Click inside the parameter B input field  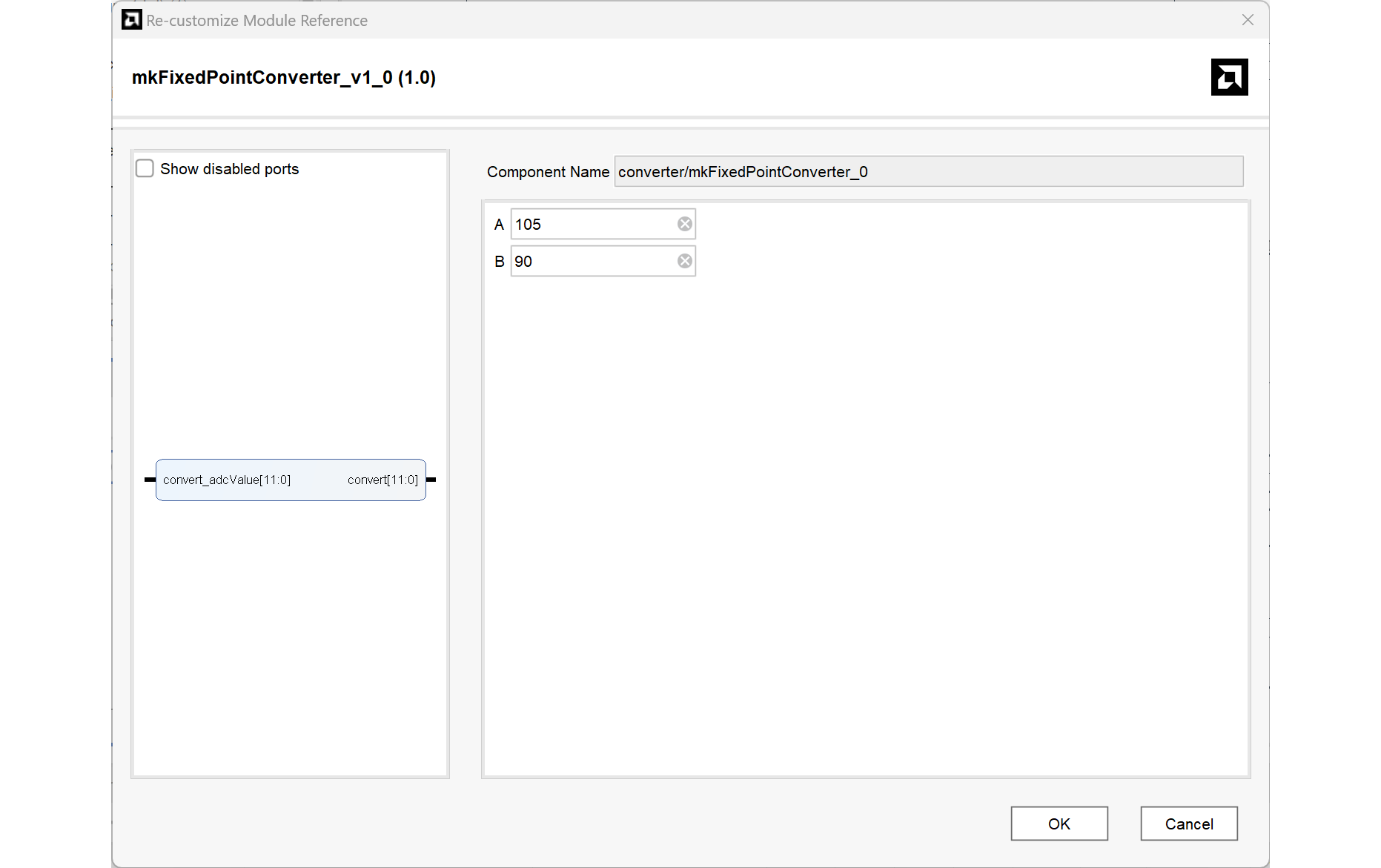point(593,261)
